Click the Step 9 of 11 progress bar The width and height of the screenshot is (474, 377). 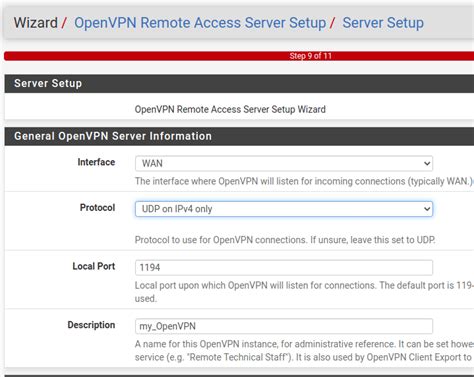click(x=239, y=56)
